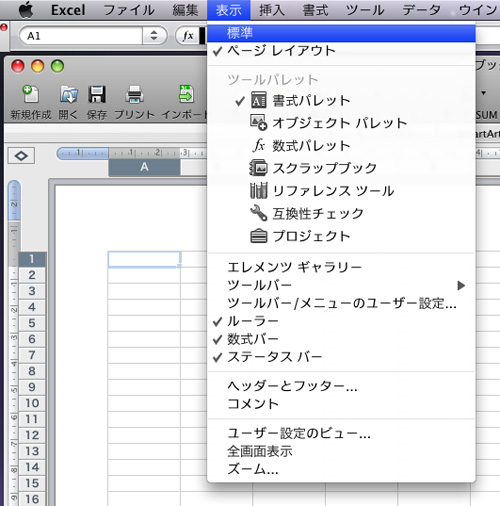Open the データ menu
500x506 pixels.
click(421, 10)
